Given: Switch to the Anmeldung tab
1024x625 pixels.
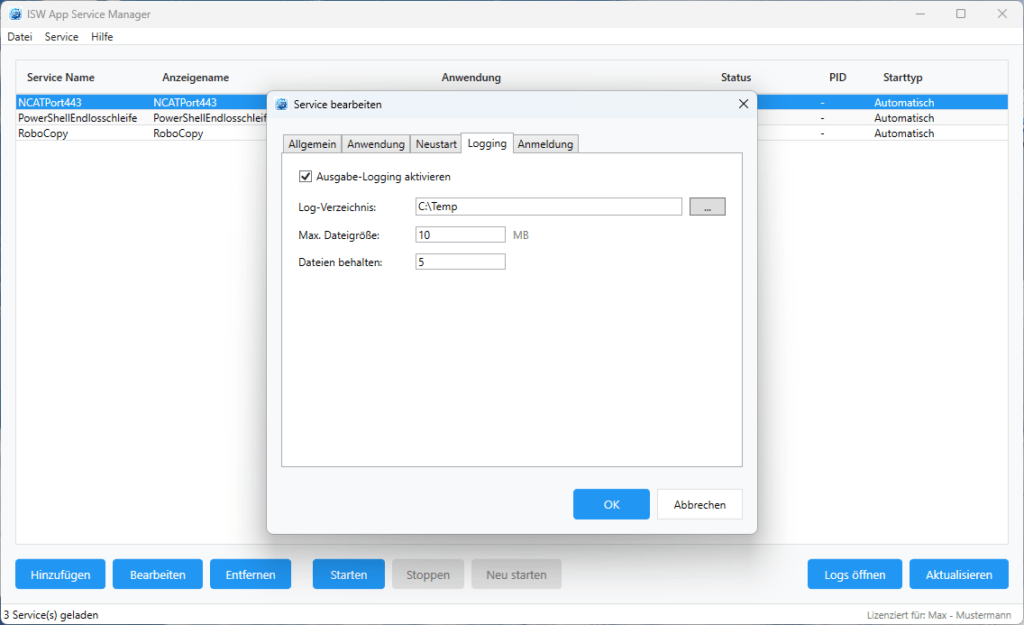Looking at the screenshot, I should pos(545,143).
